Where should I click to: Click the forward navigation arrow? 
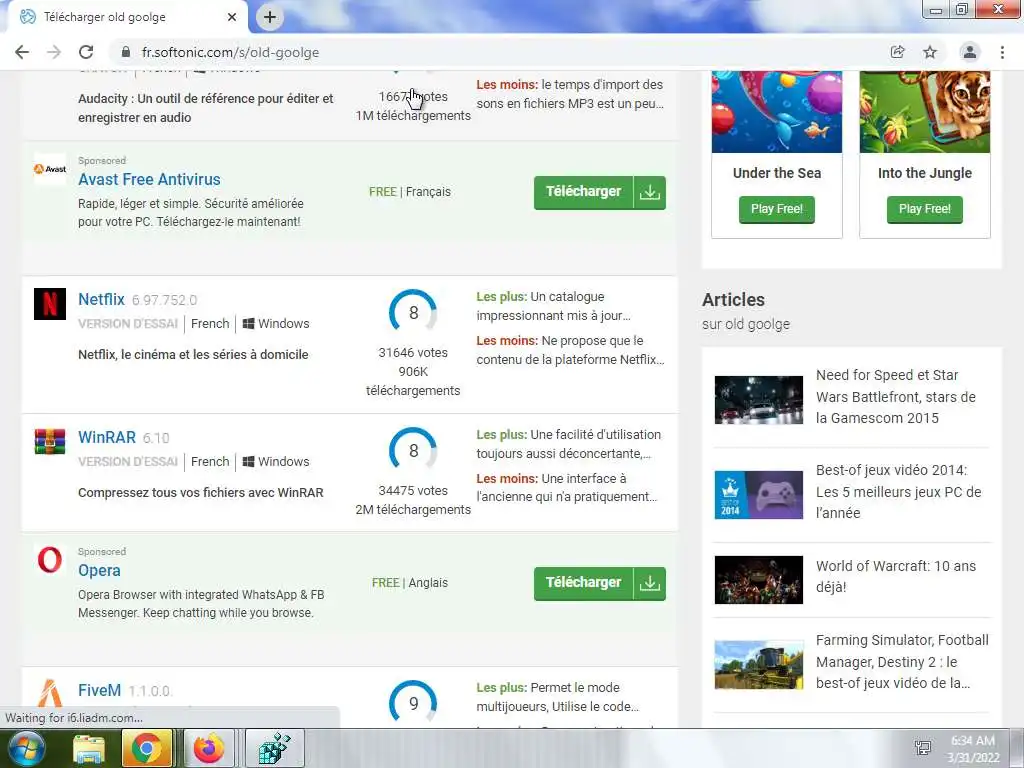pyautogui.click(x=54, y=52)
